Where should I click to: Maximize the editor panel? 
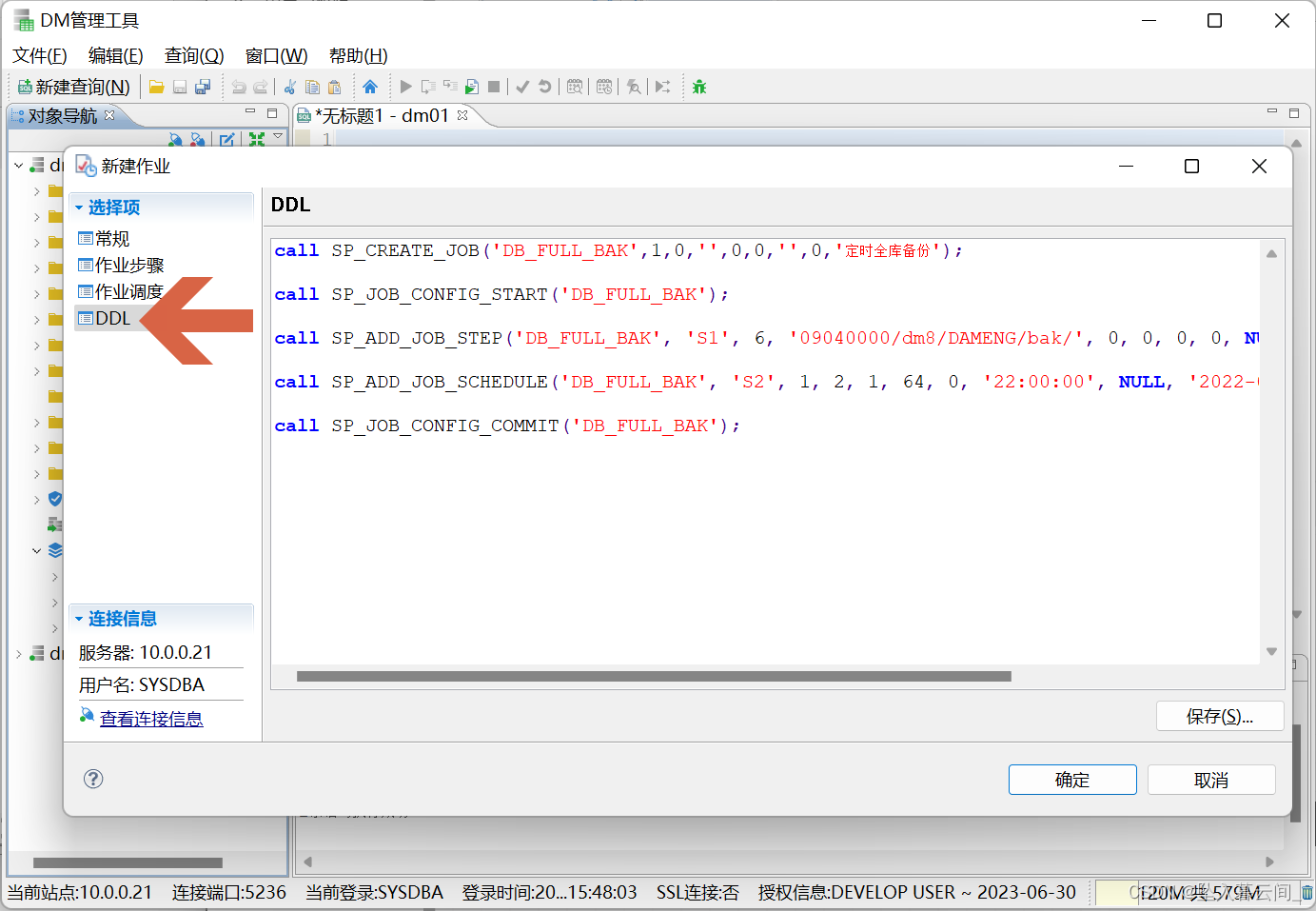pyautogui.click(x=1294, y=112)
